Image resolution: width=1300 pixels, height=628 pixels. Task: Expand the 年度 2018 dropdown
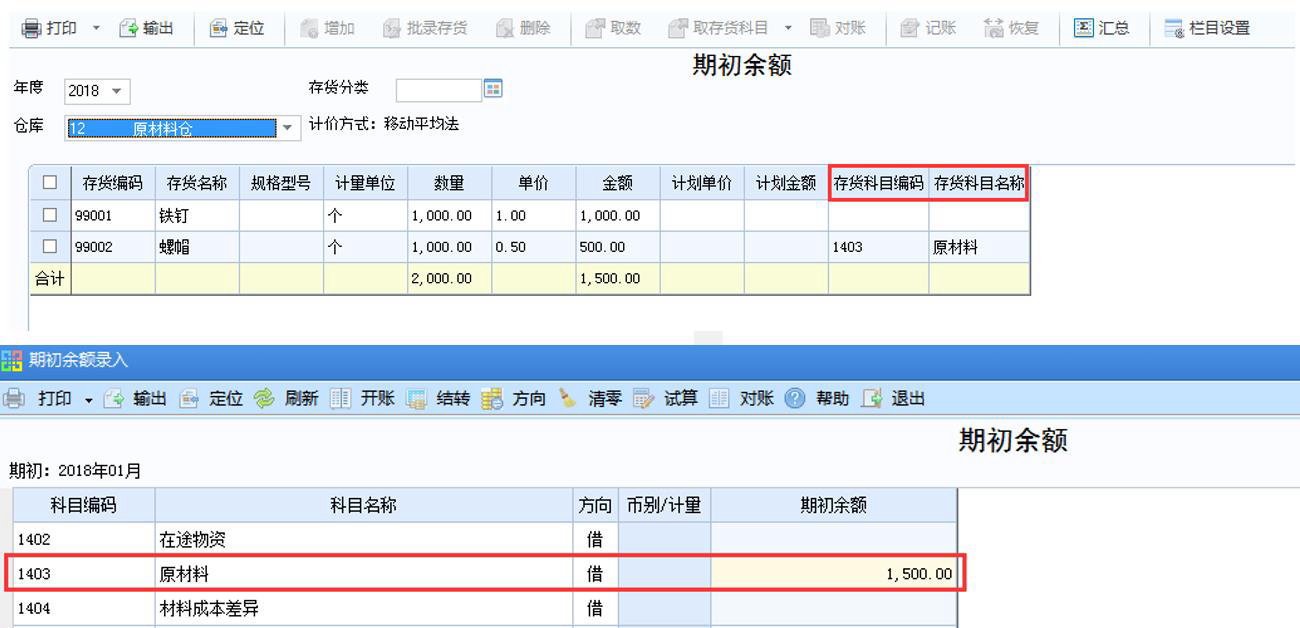116,91
